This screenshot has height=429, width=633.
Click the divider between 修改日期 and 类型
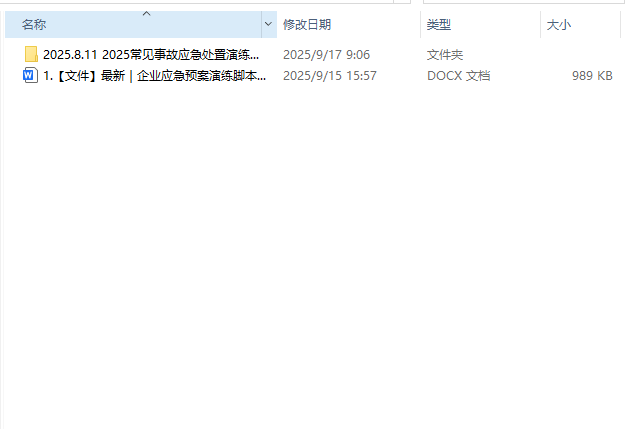point(420,25)
